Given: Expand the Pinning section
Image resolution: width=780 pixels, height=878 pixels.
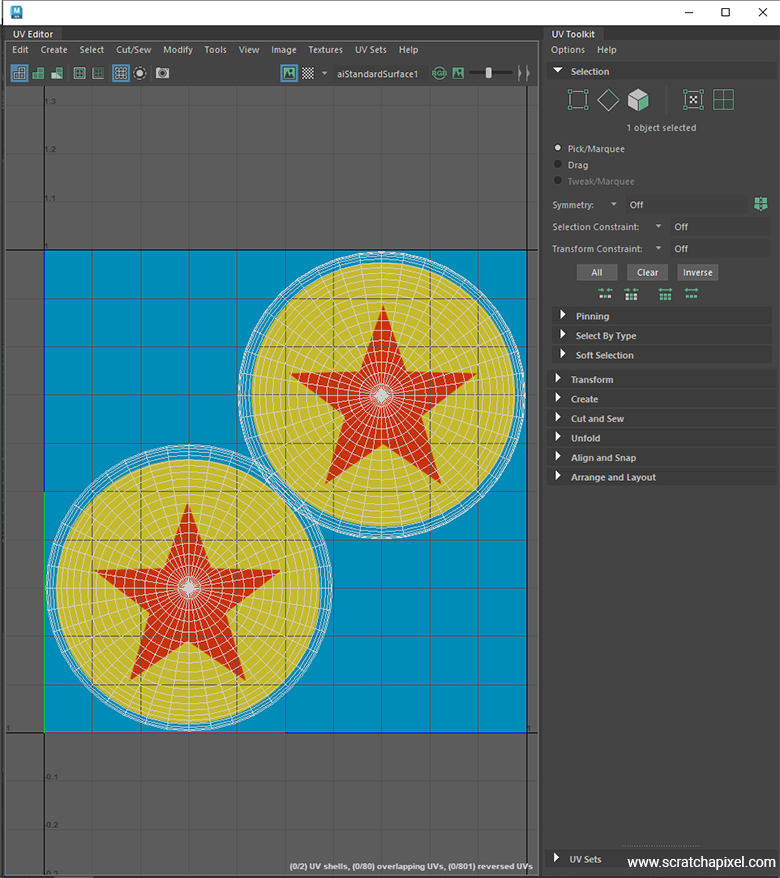Looking at the screenshot, I should (x=563, y=315).
